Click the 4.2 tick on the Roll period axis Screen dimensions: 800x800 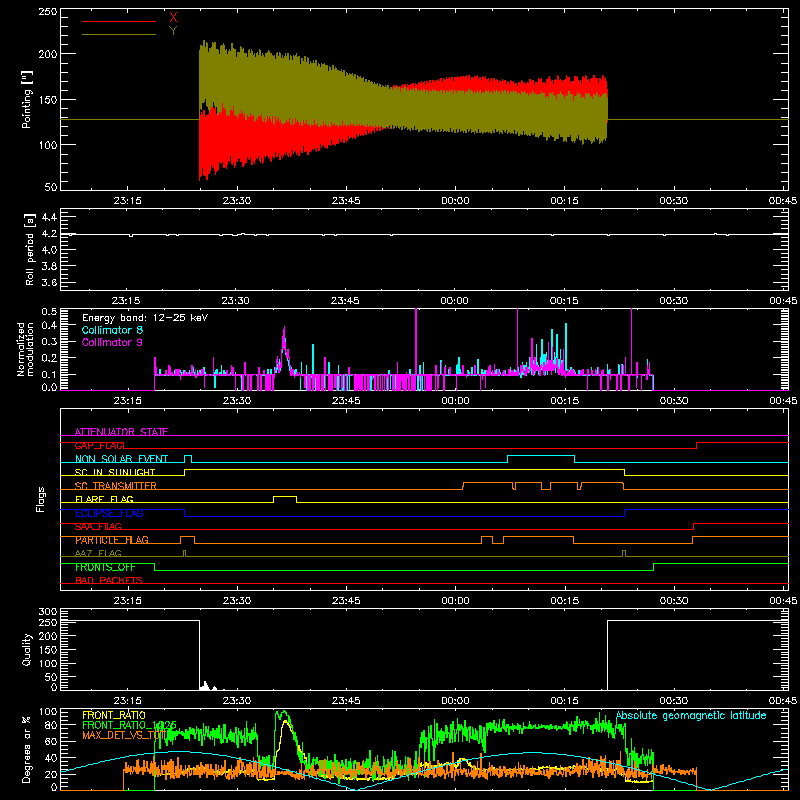pos(49,234)
